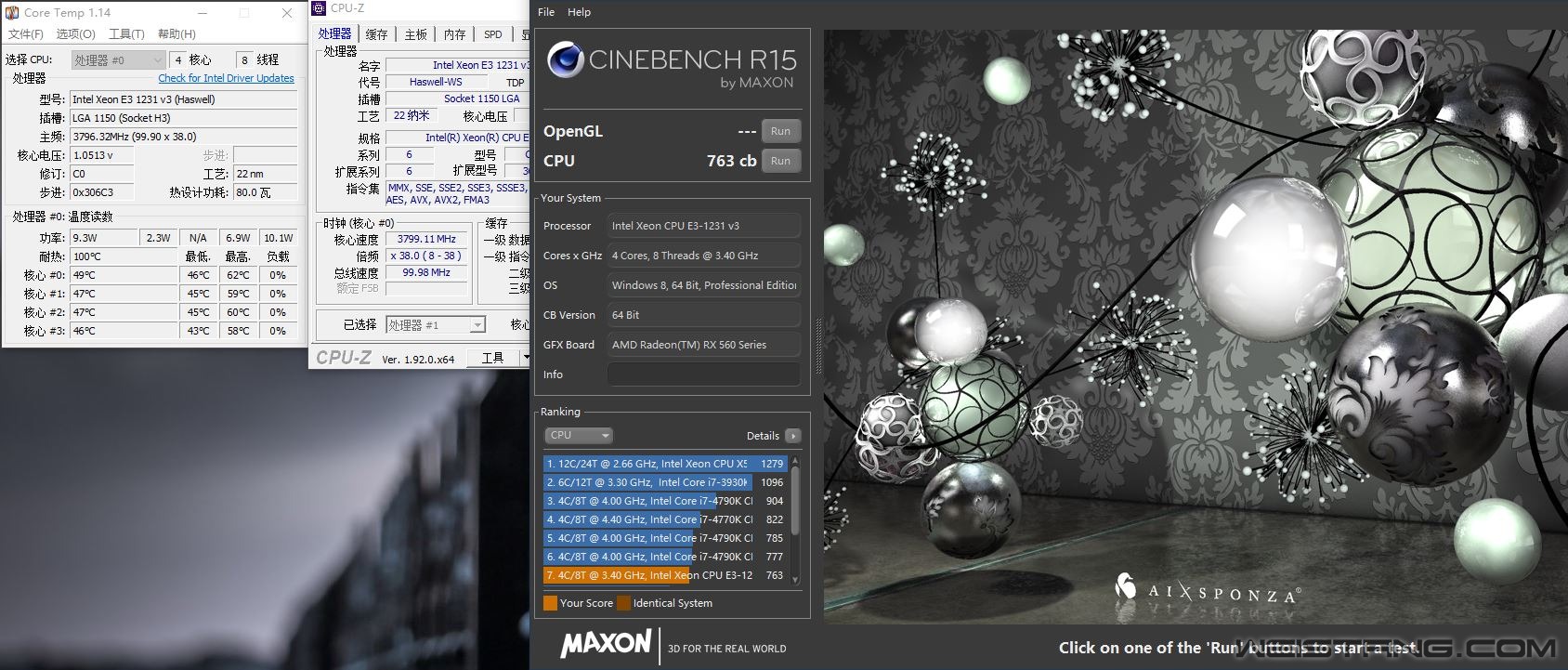Click 核心 #0 temperature 49°C
Screen dimensions: 1568x670
pyautogui.click(x=124, y=275)
